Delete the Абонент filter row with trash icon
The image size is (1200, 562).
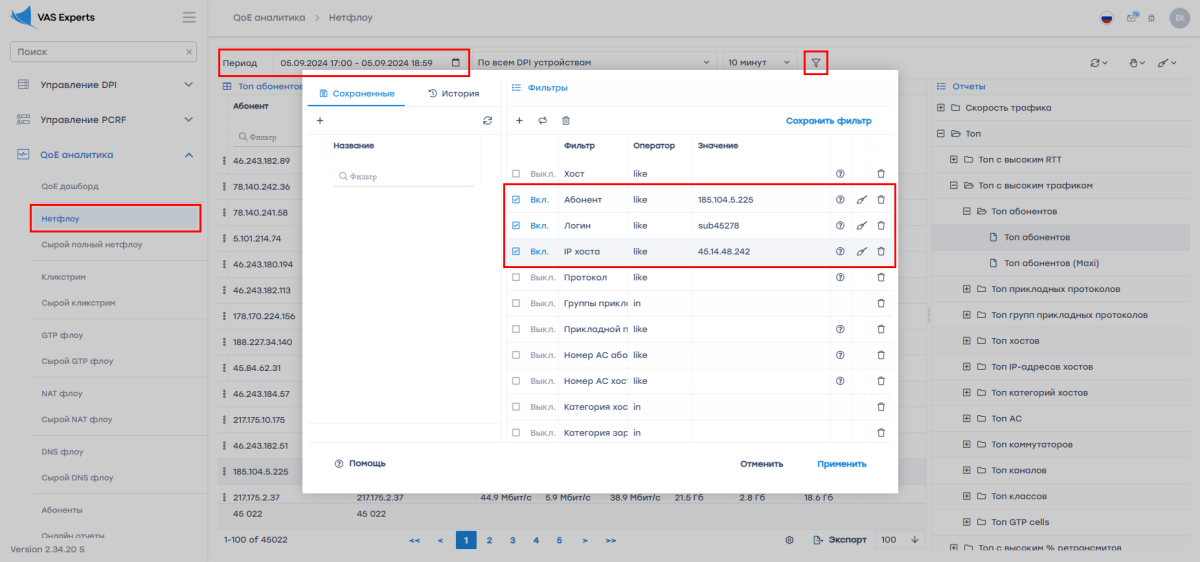pyautogui.click(x=881, y=199)
